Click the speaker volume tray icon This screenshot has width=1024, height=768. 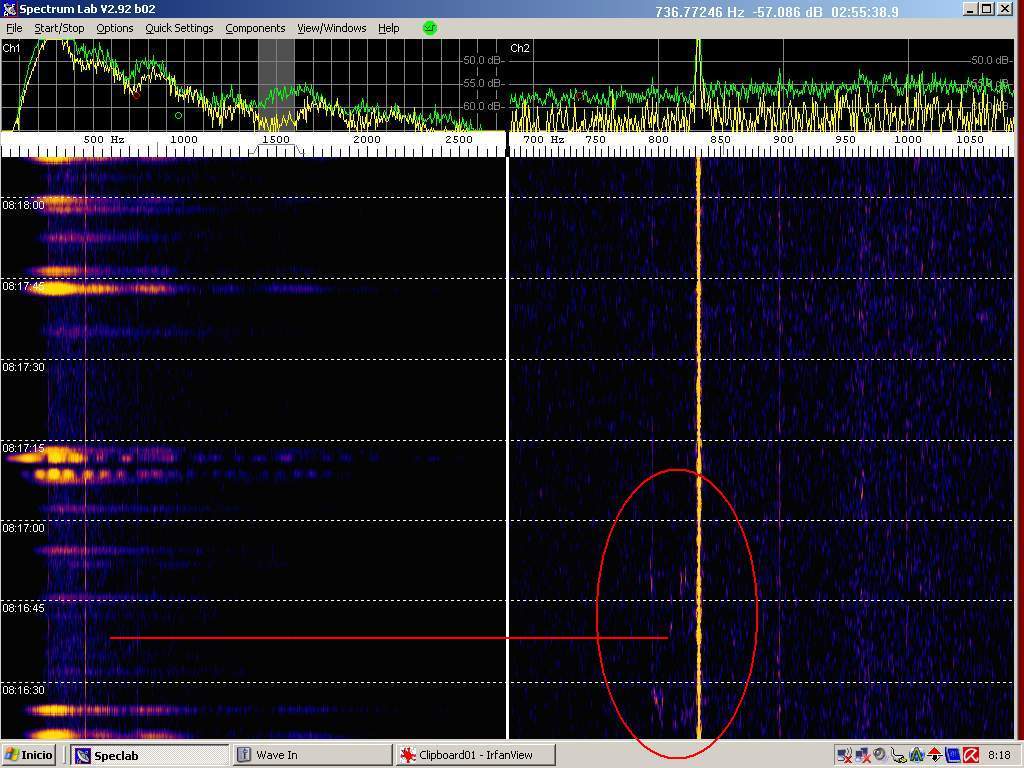879,755
